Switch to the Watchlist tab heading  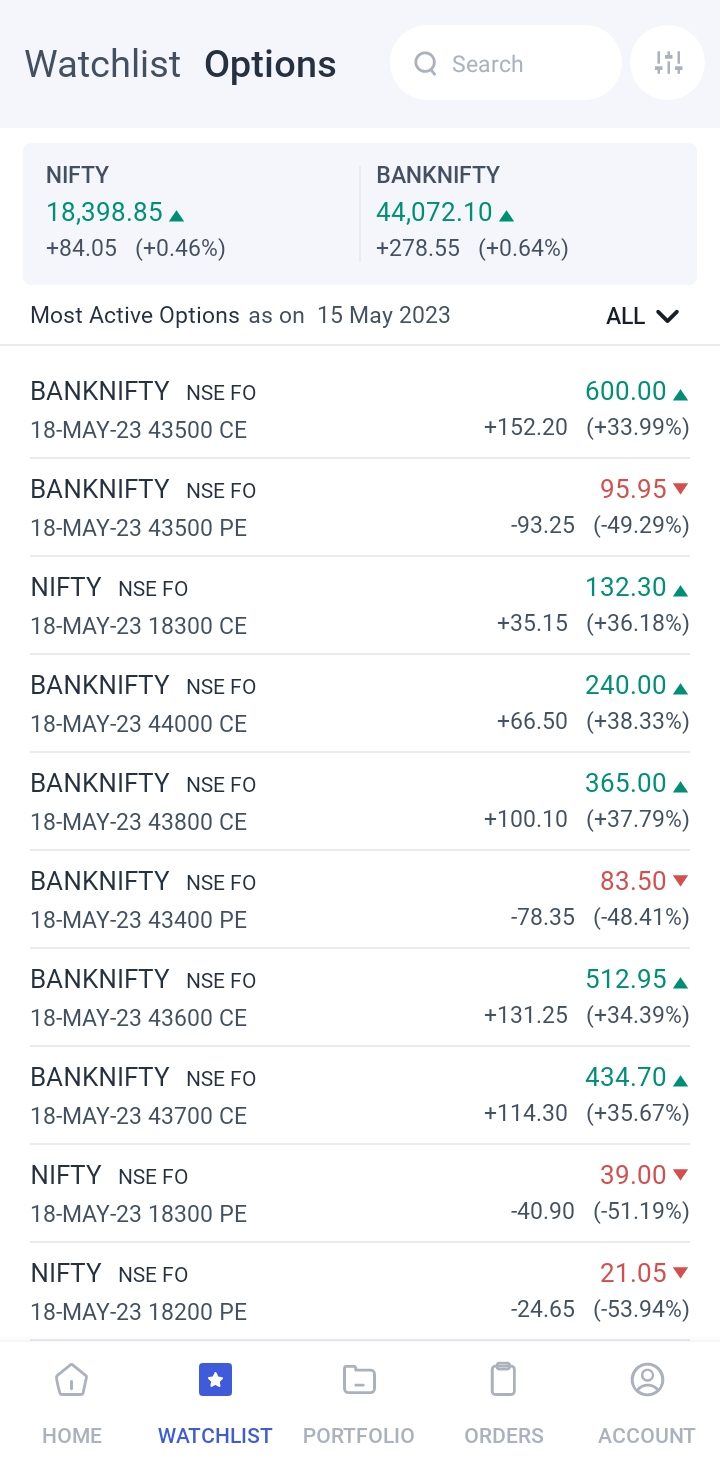click(x=103, y=64)
